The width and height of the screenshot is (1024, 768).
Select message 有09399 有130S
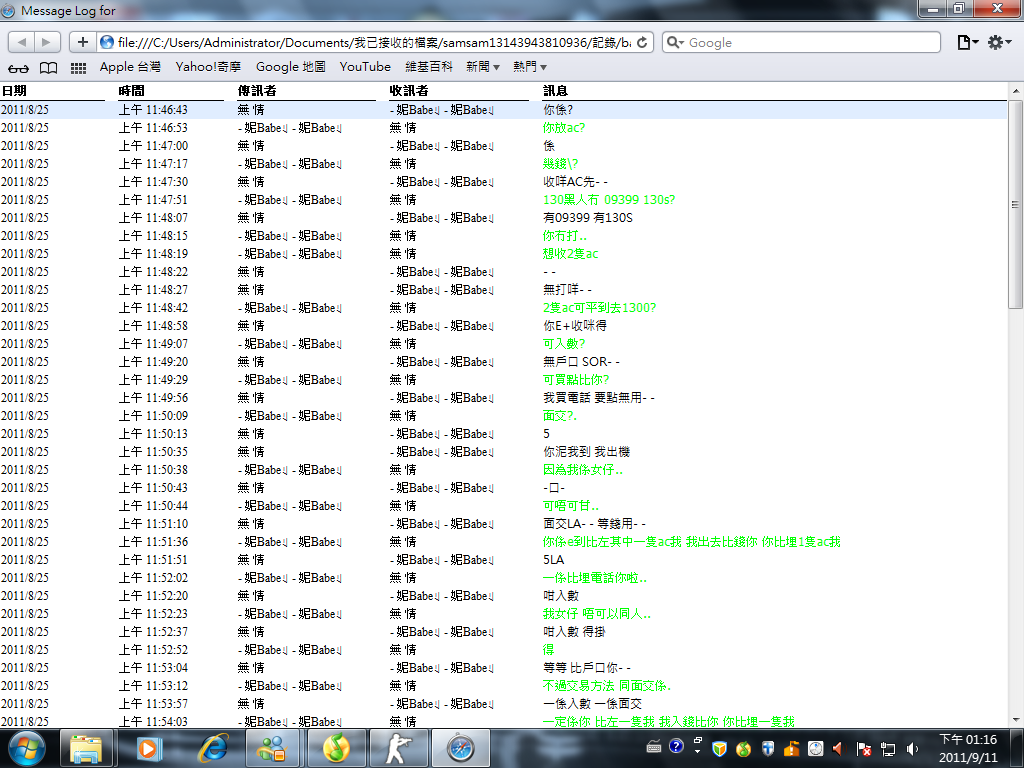(588, 218)
